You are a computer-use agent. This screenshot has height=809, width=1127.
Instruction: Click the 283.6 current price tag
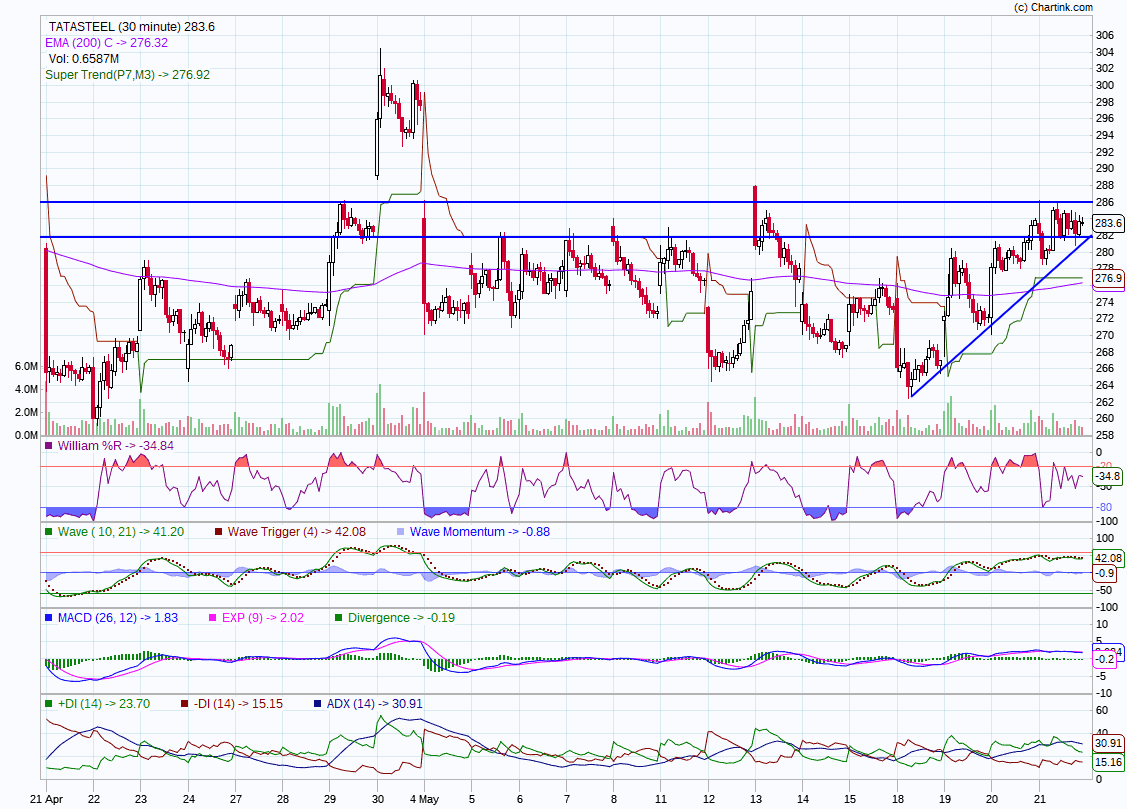point(1108,223)
